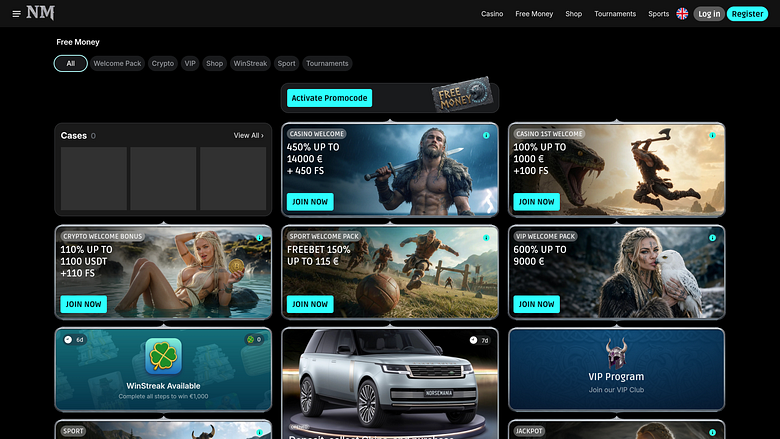Click the Log in button

tap(709, 14)
